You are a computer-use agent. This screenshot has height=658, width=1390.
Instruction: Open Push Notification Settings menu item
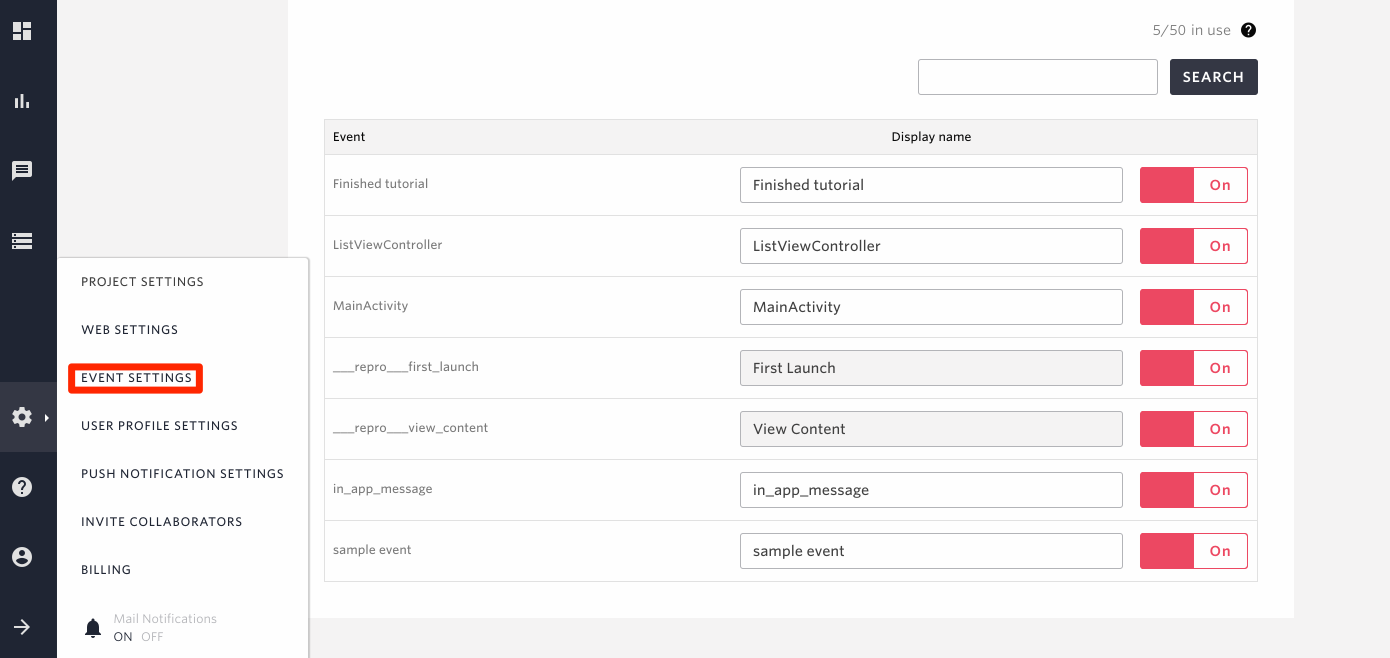click(x=182, y=474)
